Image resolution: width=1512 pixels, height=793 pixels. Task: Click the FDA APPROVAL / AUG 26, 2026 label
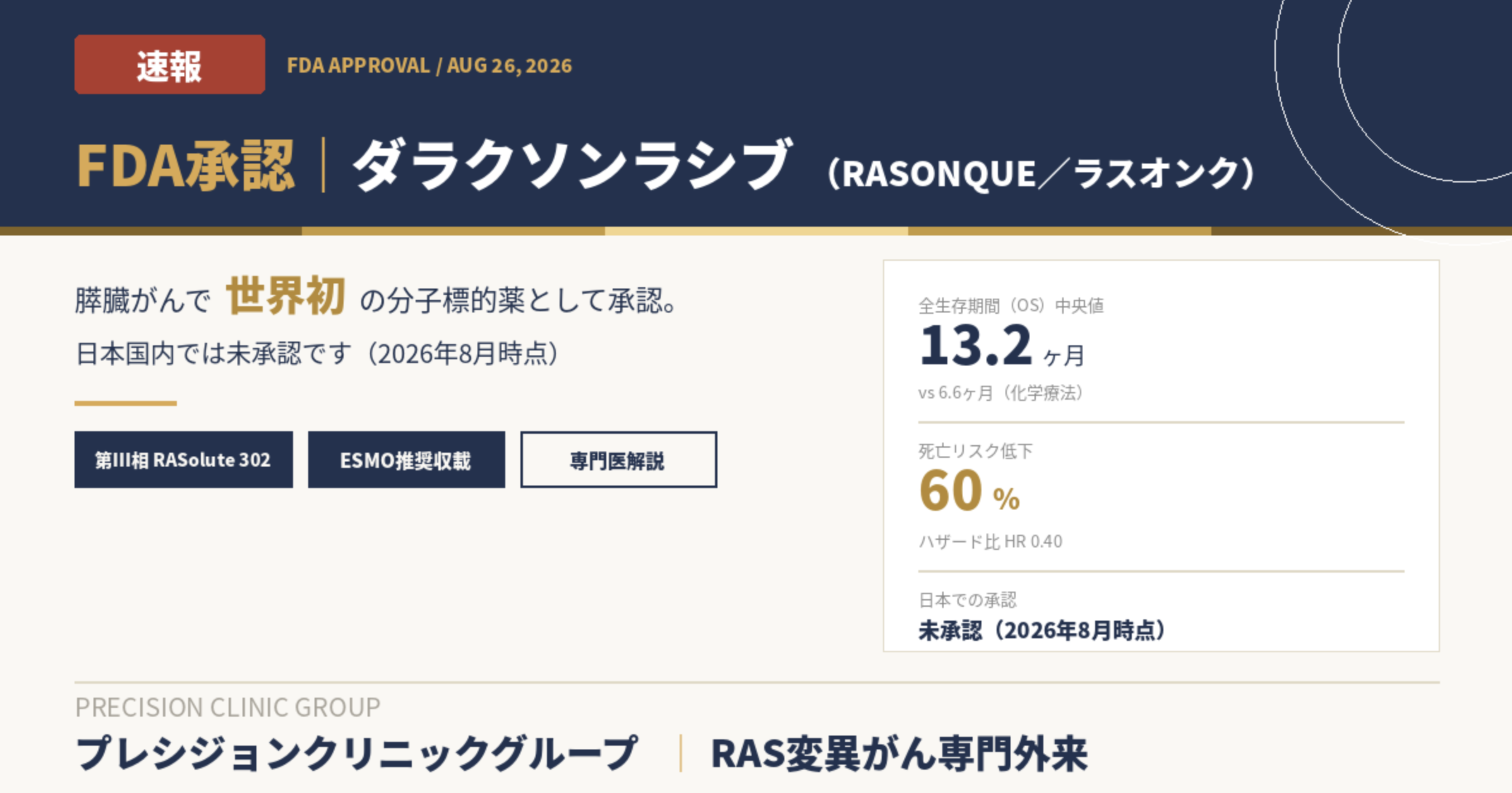tap(429, 66)
